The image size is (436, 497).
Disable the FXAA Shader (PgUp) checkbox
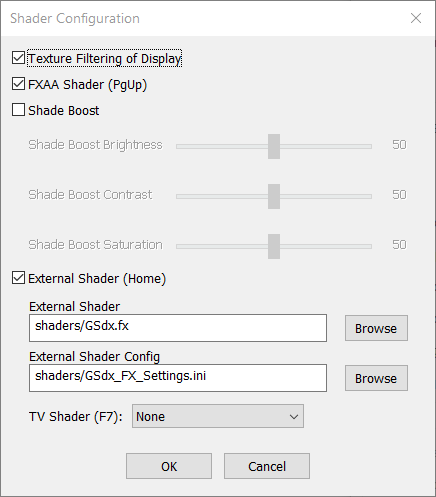(18, 84)
